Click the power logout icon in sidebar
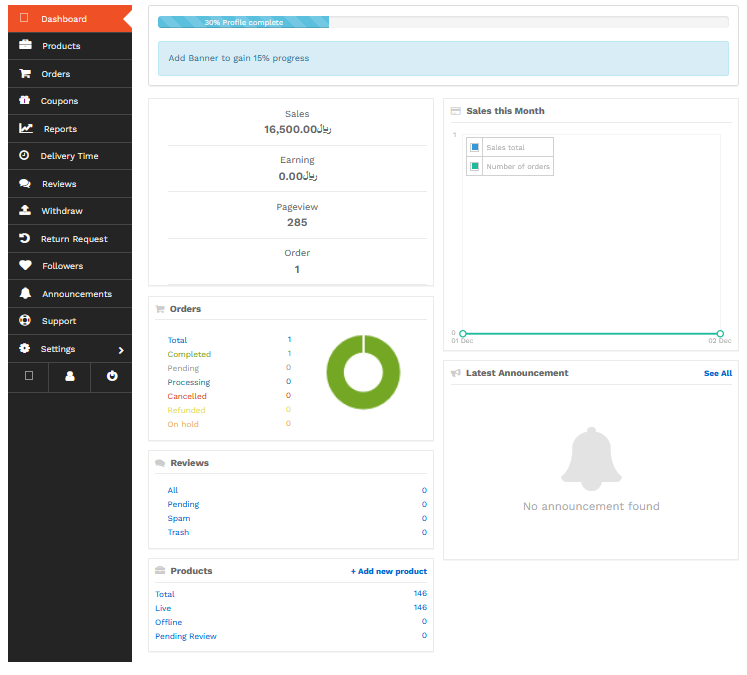This screenshot has width=747, height=675. pos(112,376)
